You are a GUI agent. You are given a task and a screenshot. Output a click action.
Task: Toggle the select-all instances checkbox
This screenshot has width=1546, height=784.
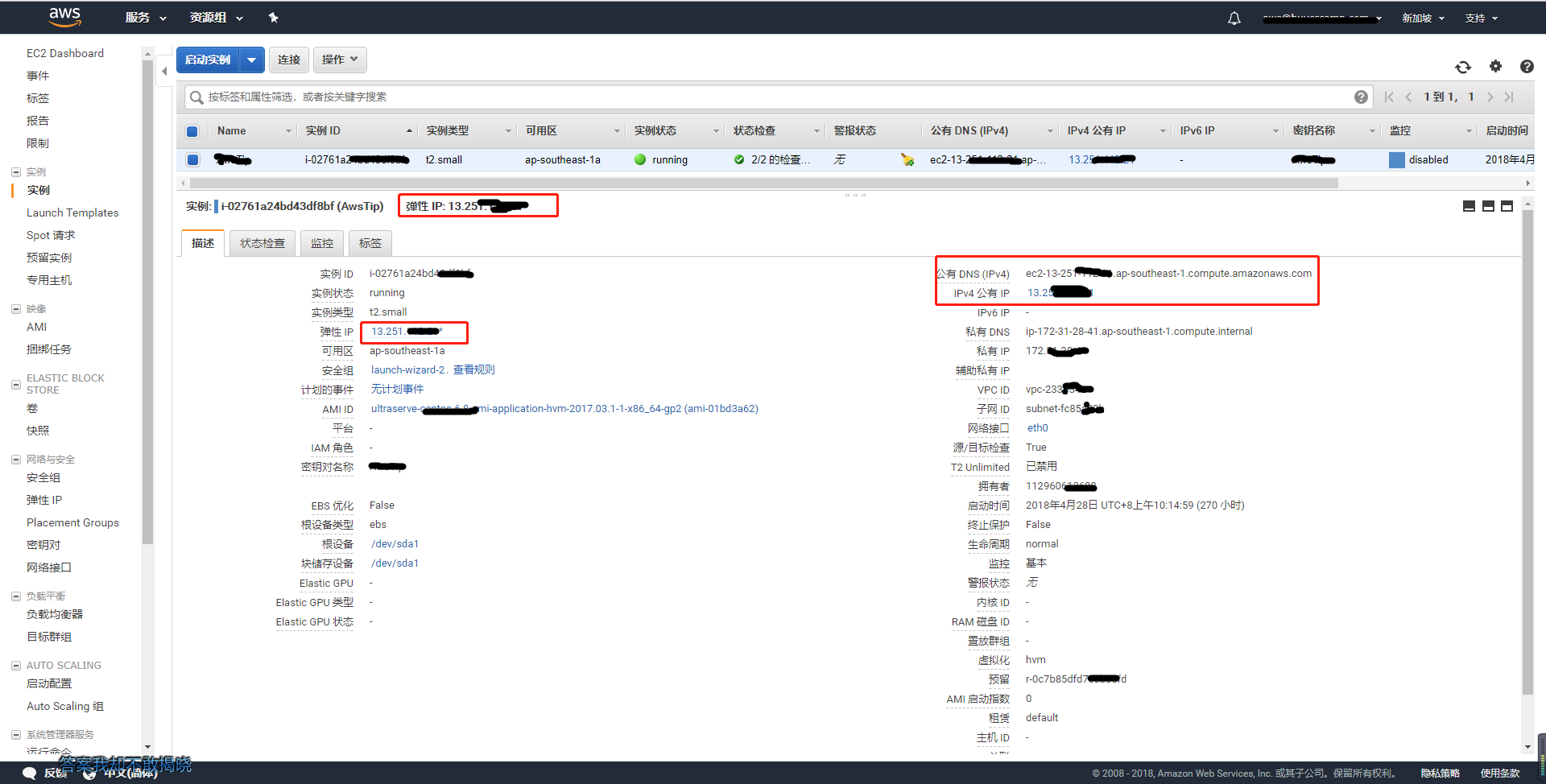click(192, 131)
